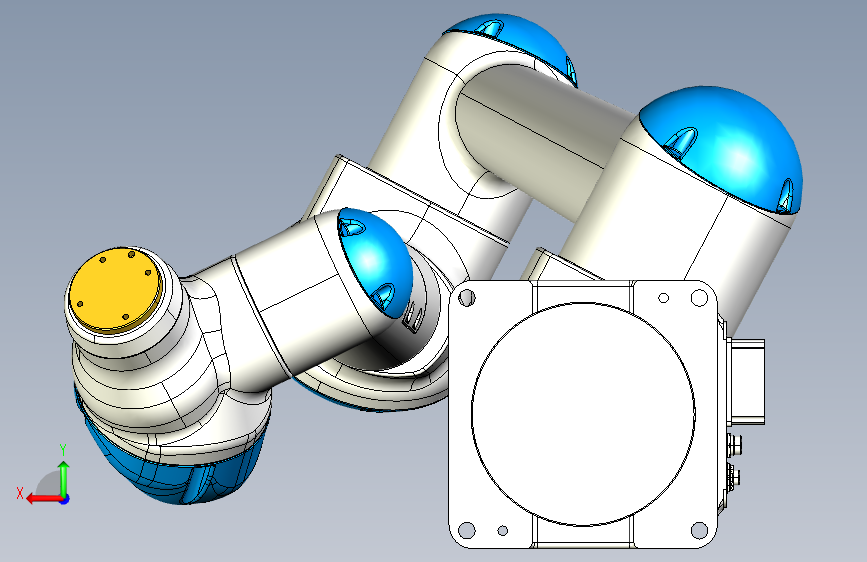Screen dimensions: 867x562
Task: Click the blue Z axis dot of triad
Action: pos(65,499)
